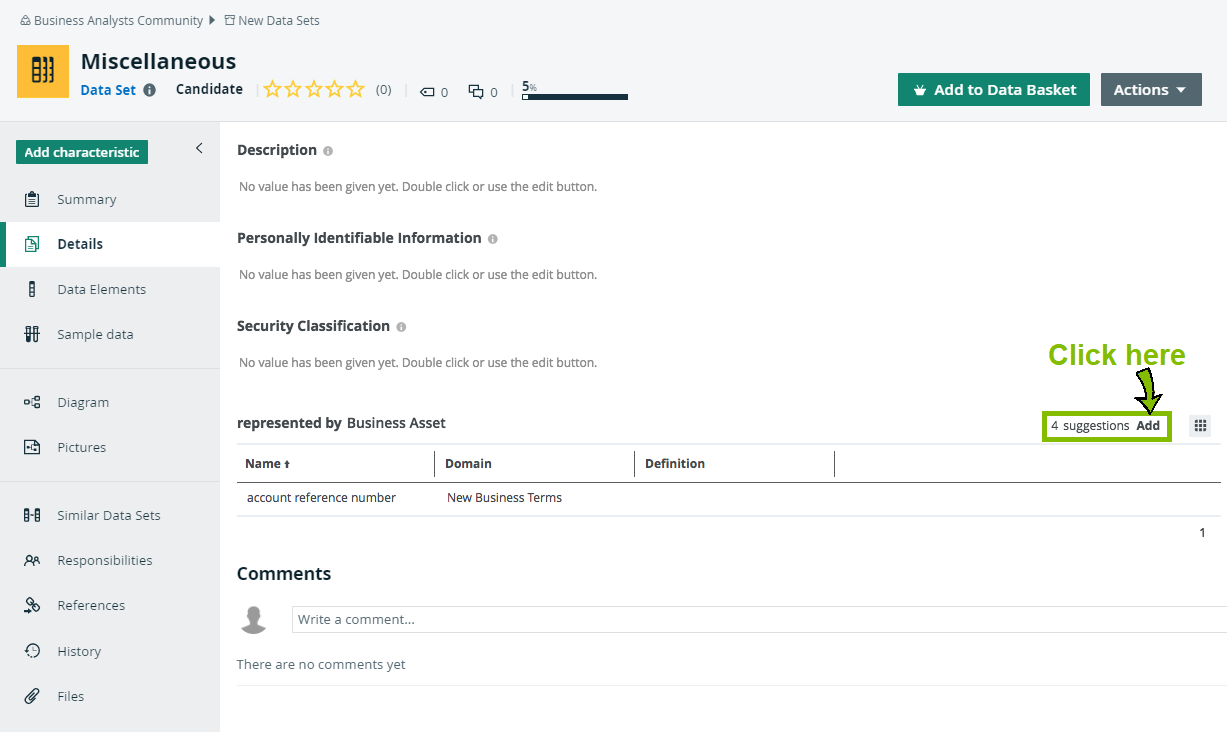Click the Description info icon

[328, 151]
